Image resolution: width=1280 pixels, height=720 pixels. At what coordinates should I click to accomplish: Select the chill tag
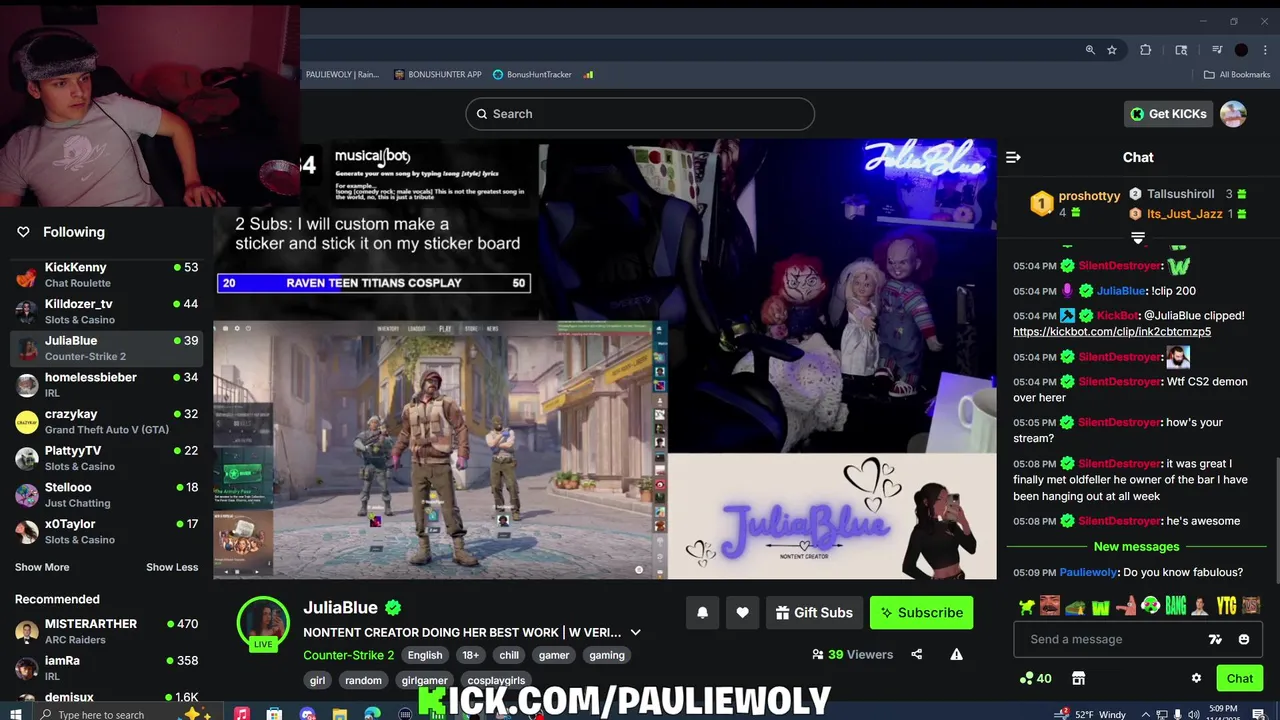click(509, 655)
